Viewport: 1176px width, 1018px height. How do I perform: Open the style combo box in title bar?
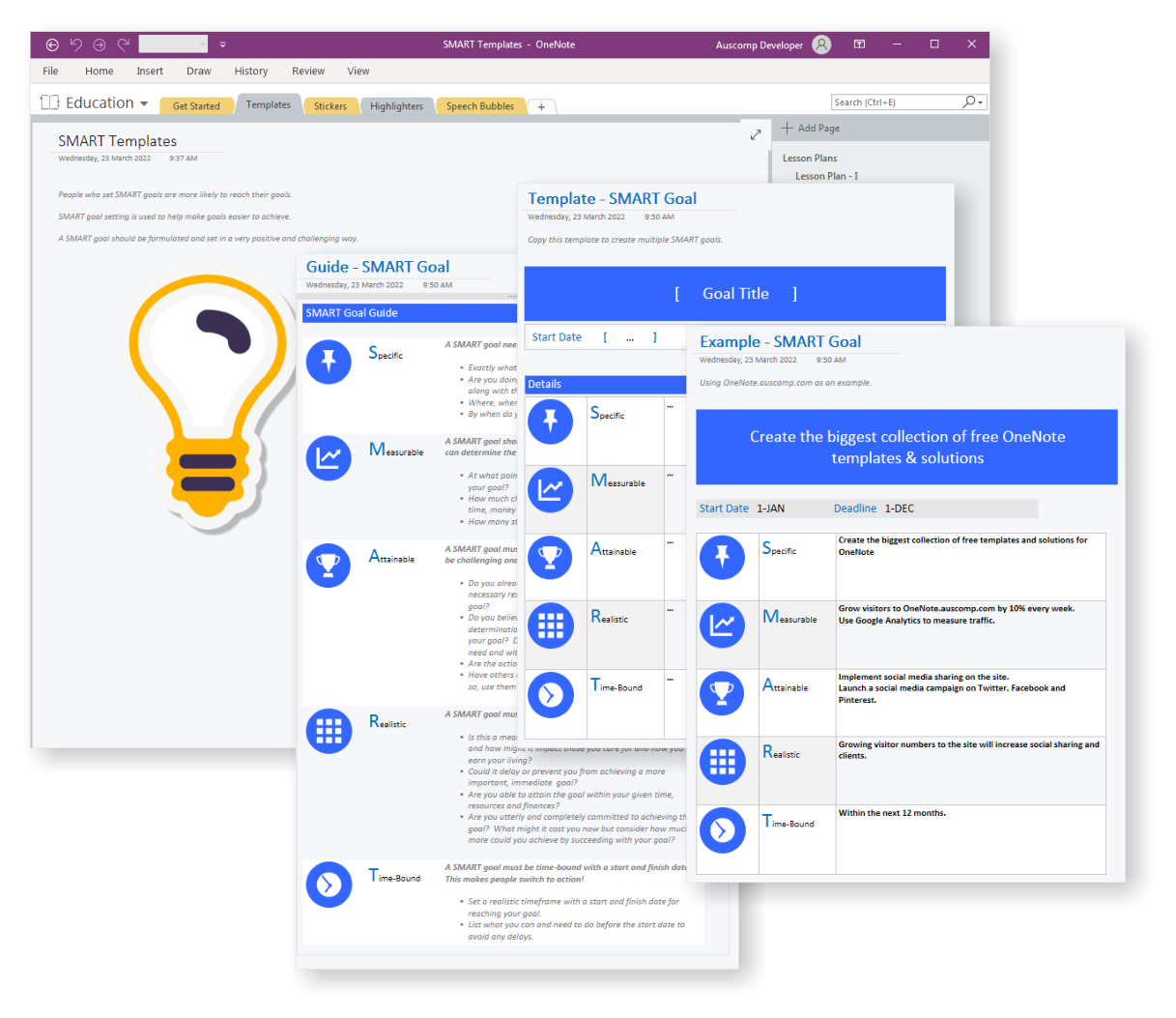(x=173, y=44)
